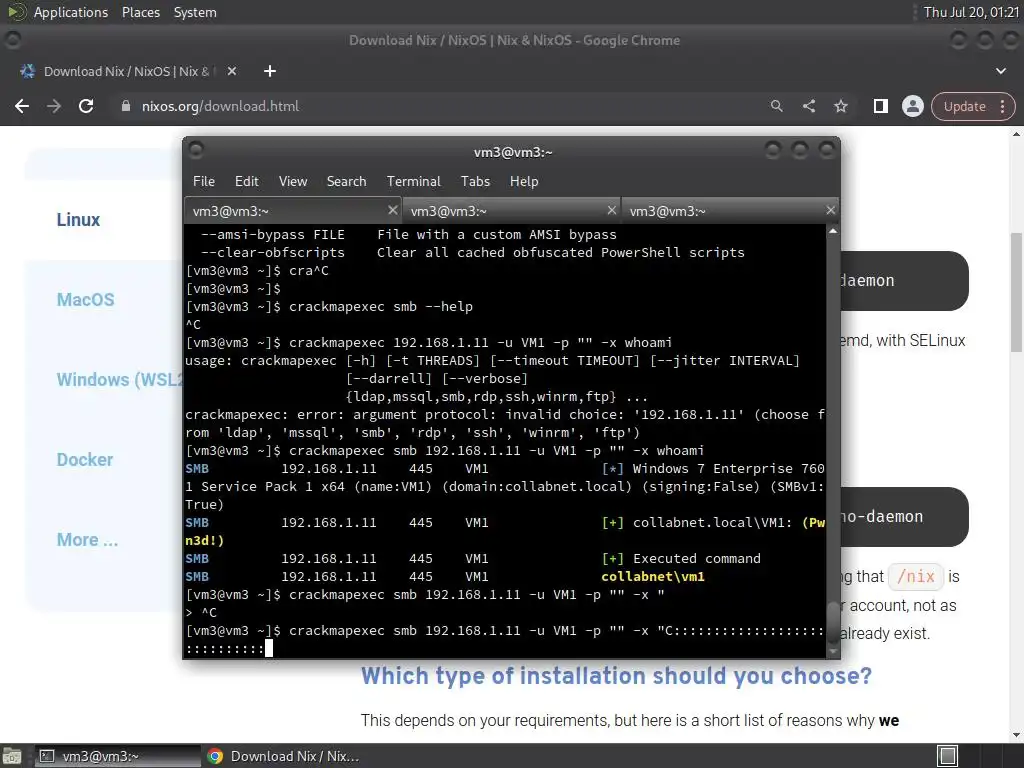This screenshot has height=768, width=1024.
Task: Go back in Chrome browser
Action: 22,106
